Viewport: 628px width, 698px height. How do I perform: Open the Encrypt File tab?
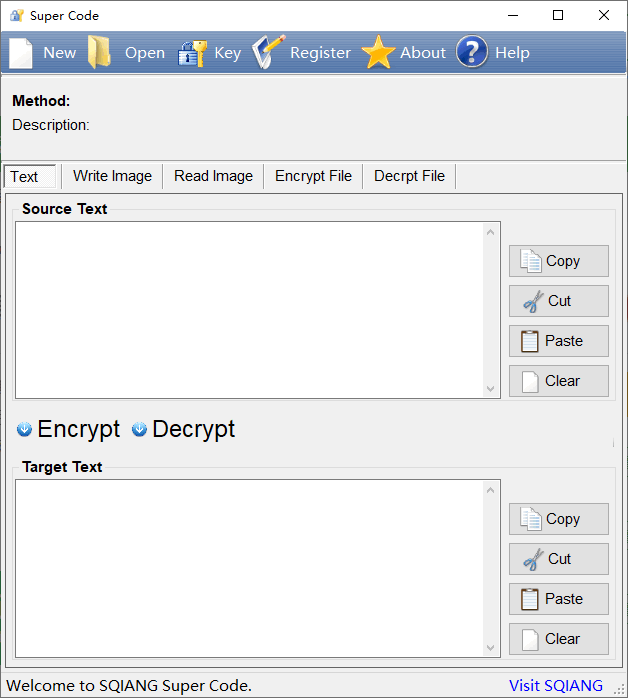click(x=313, y=176)
